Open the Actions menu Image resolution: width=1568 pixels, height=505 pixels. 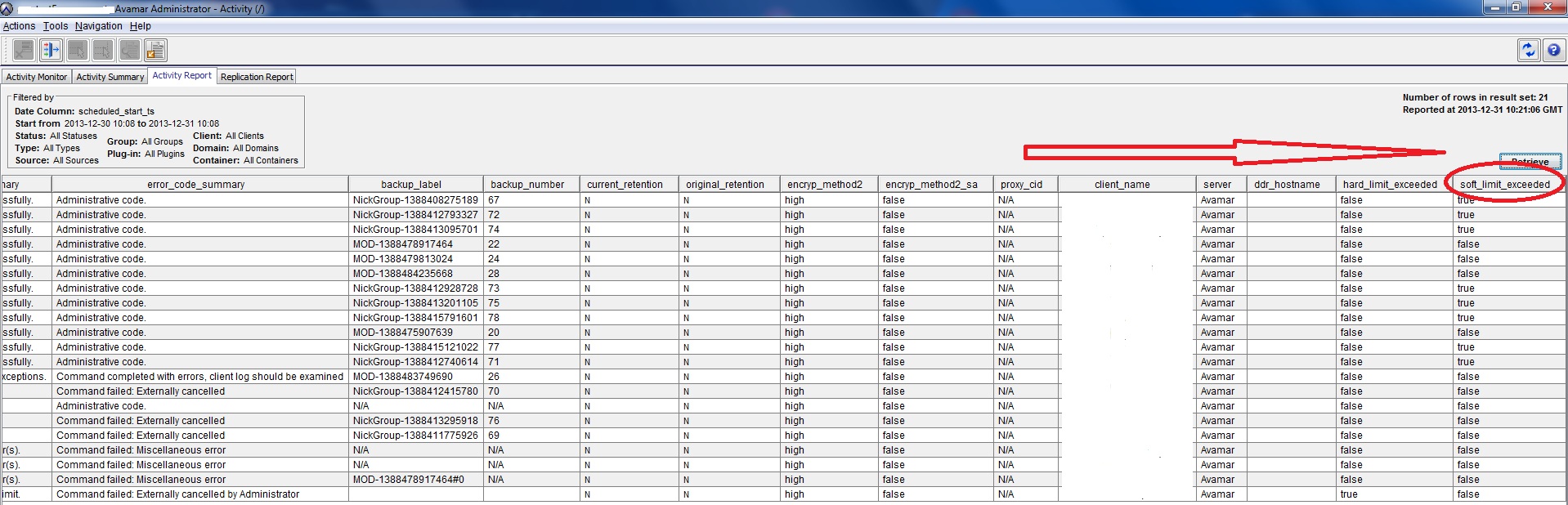[19, 26]
